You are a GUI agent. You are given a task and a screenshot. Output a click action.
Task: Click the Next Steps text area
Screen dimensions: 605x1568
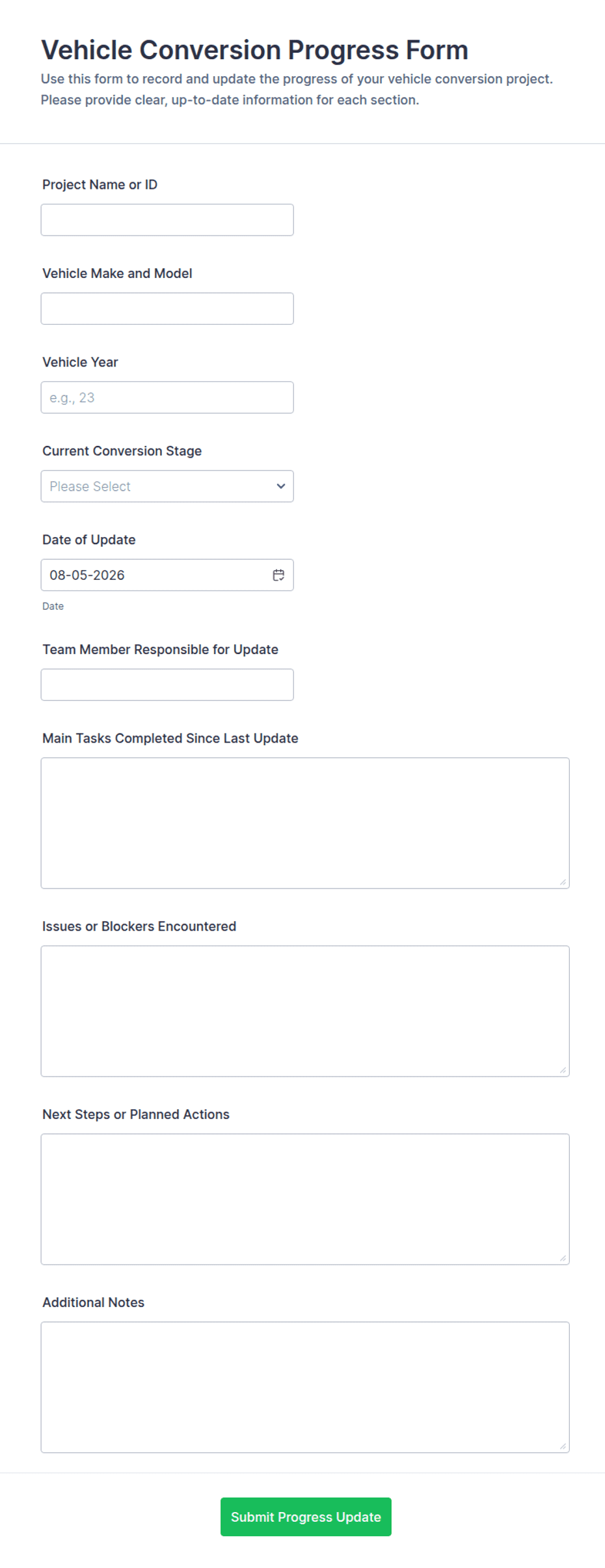click(x=305, y=1199)
